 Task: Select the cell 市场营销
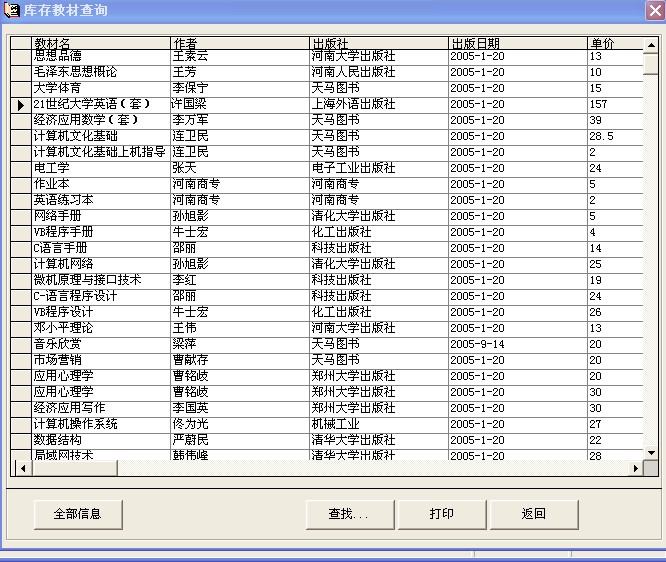coord(101,361)
